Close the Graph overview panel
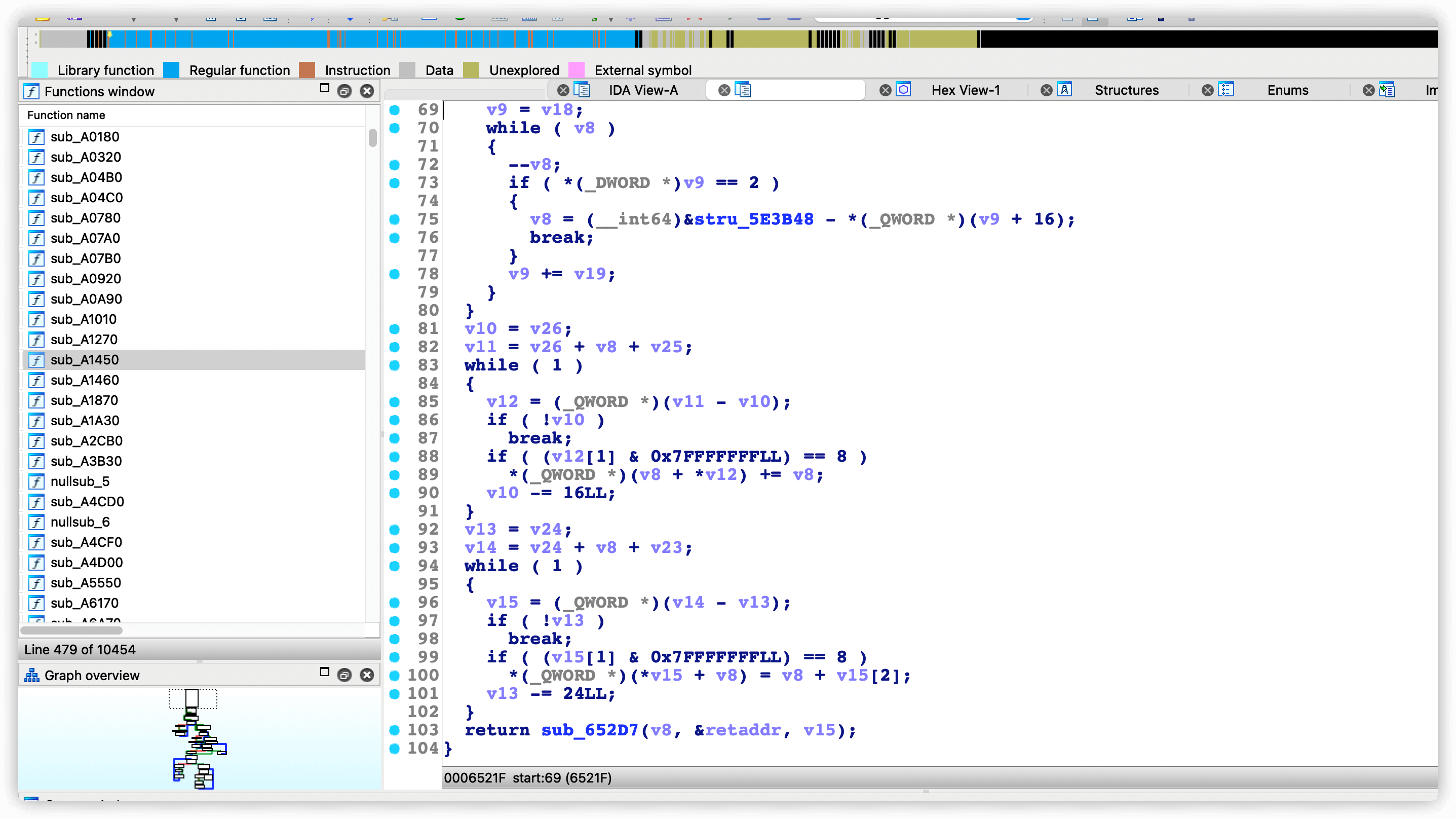 coord(367,675)
